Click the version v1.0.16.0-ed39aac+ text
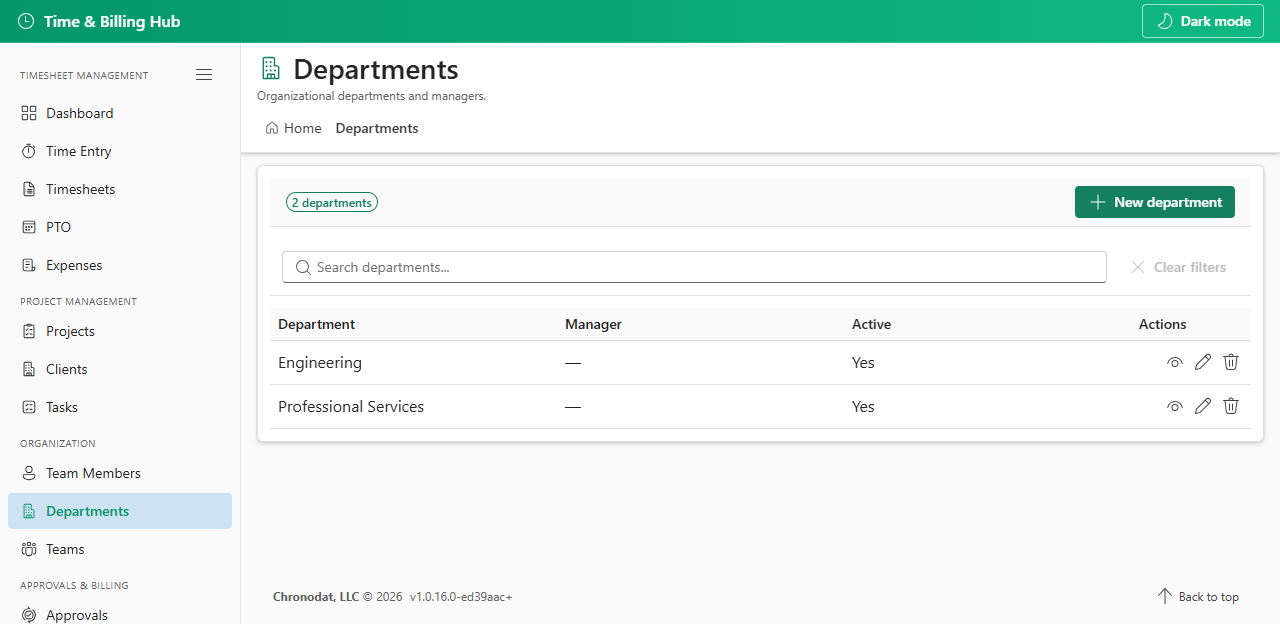 [x=461, y=597]
